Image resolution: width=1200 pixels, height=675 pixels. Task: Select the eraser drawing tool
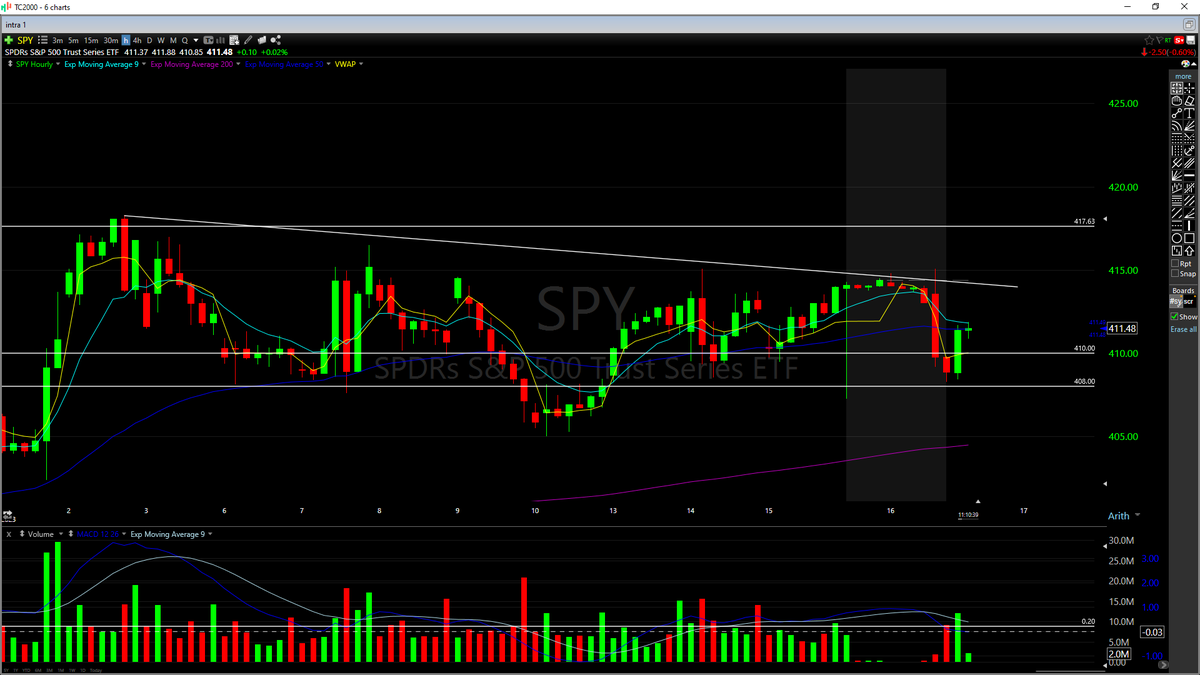pos(1189,100)
